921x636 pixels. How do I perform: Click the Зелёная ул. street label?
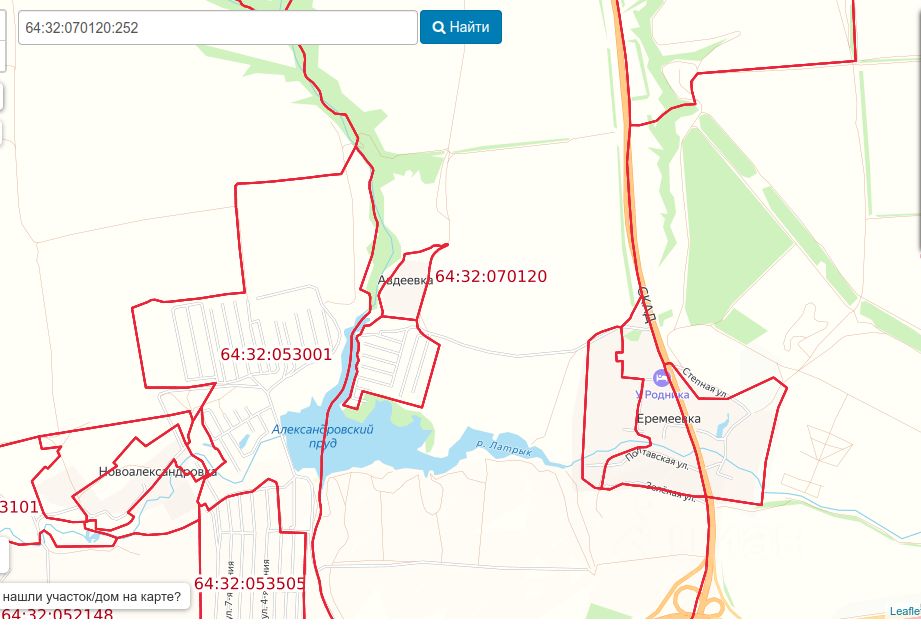[x=670, y=492]
